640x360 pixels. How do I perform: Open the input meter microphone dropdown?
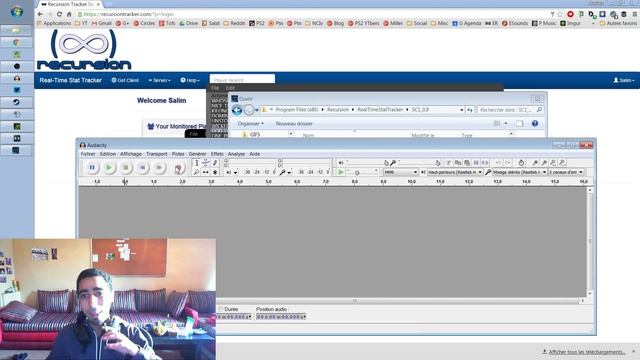pos(289,173)
